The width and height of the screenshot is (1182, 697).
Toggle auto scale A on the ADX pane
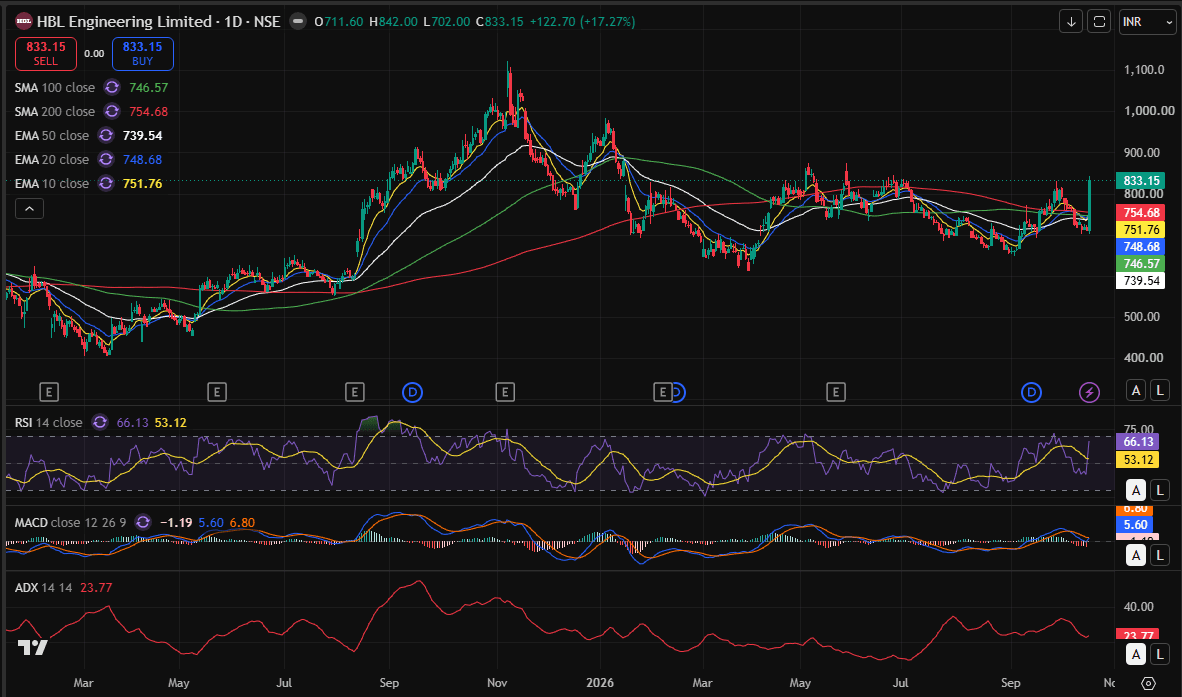coord(1136,654)
